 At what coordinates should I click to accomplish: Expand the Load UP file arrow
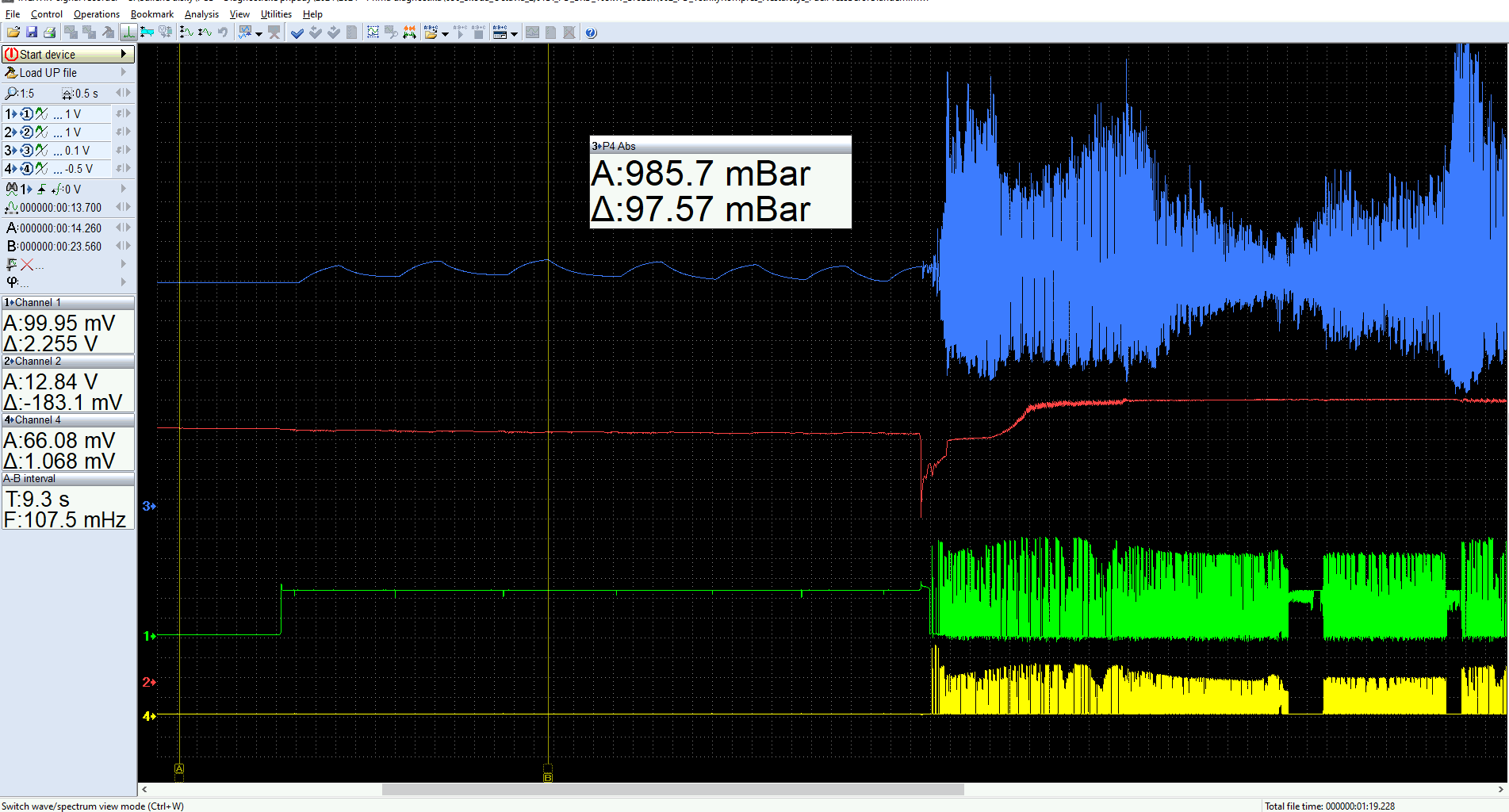coord(124,73)
